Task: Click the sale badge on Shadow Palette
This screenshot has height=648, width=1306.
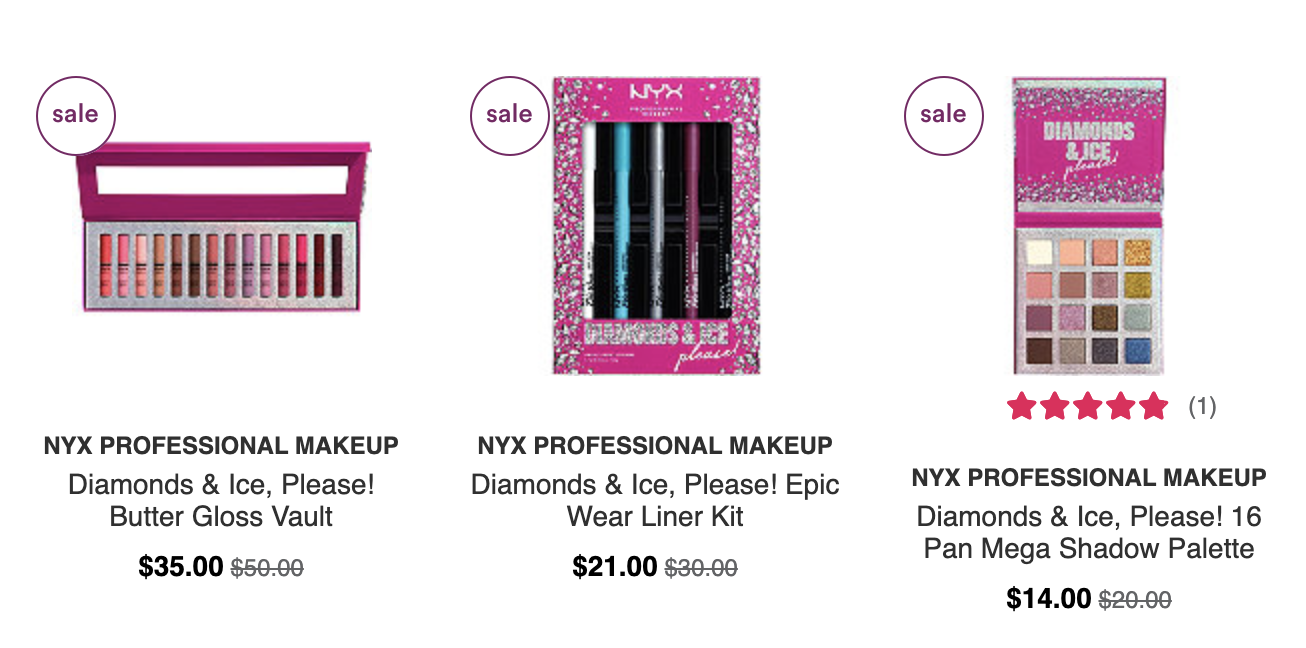Action: click(944, 115)
